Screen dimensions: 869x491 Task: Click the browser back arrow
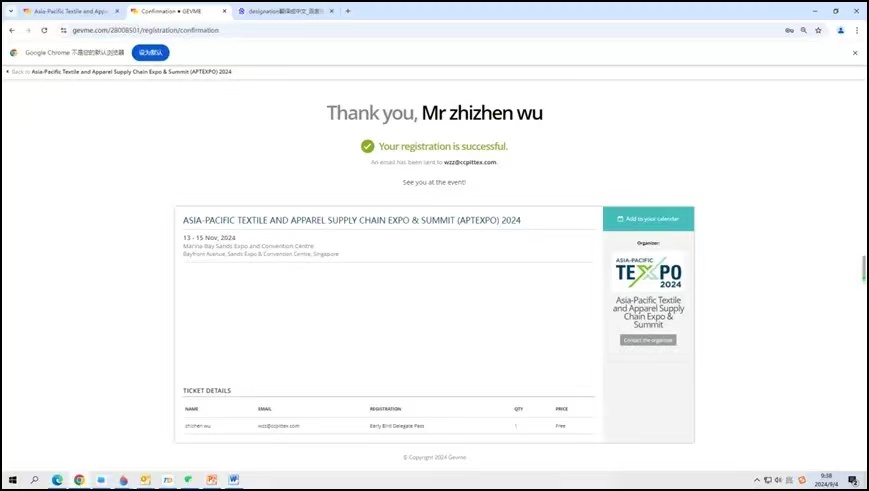pos(12,31)
